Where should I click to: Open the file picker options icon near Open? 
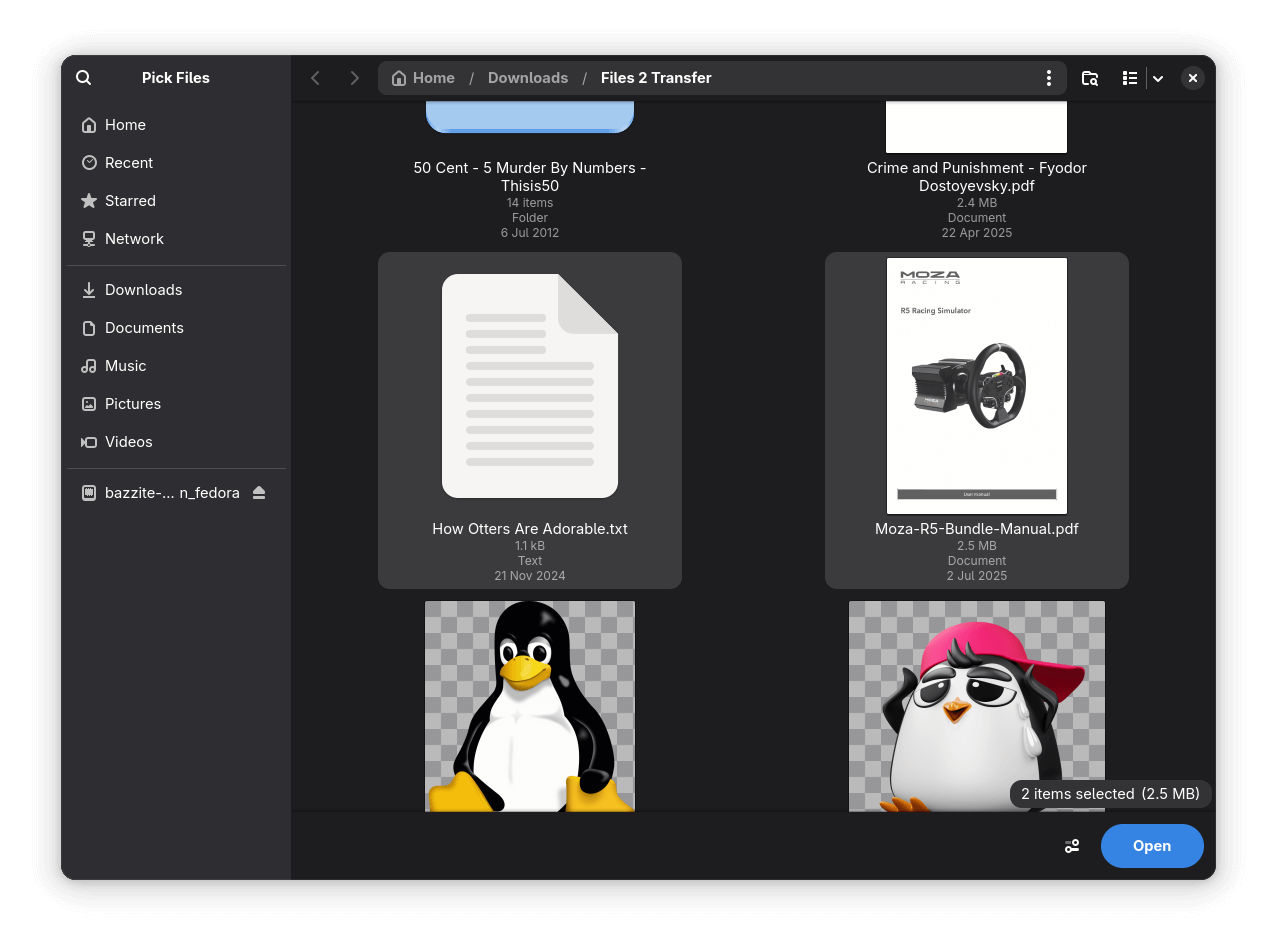pos(1071,845)
